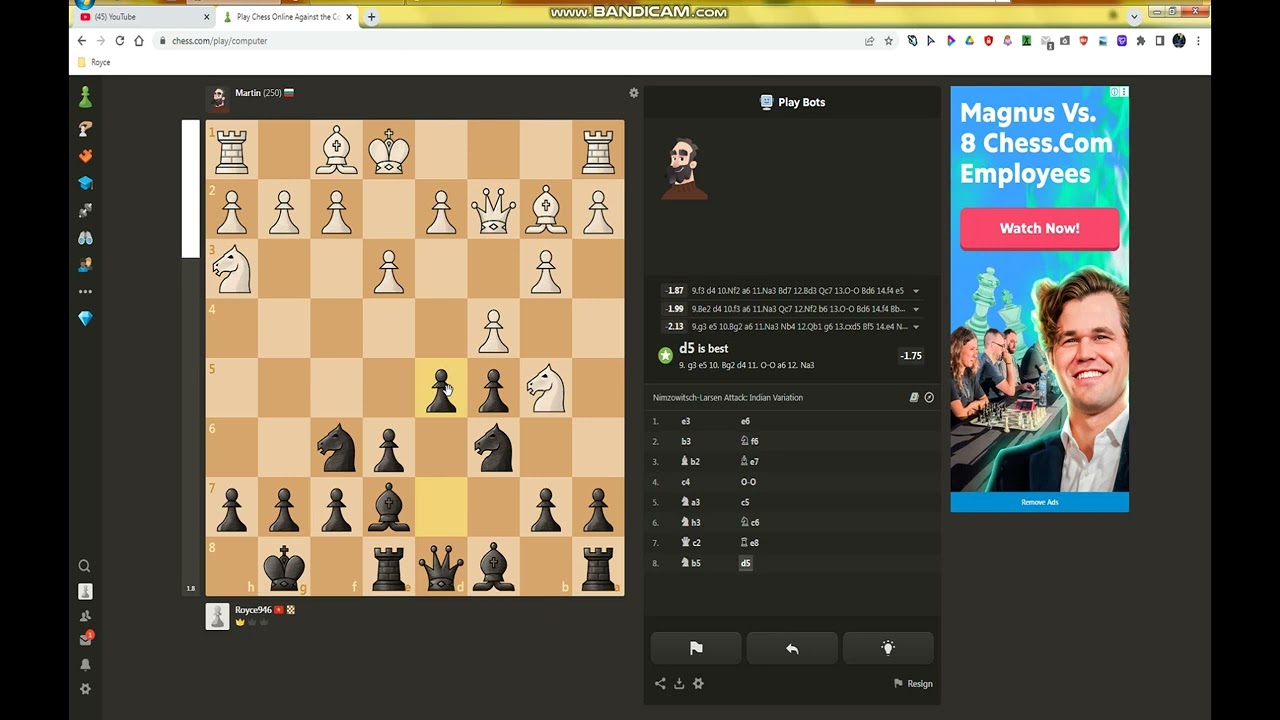
Task: Go back with the browser back arrow
Action: pyautogui.click(x=82, y=41)
